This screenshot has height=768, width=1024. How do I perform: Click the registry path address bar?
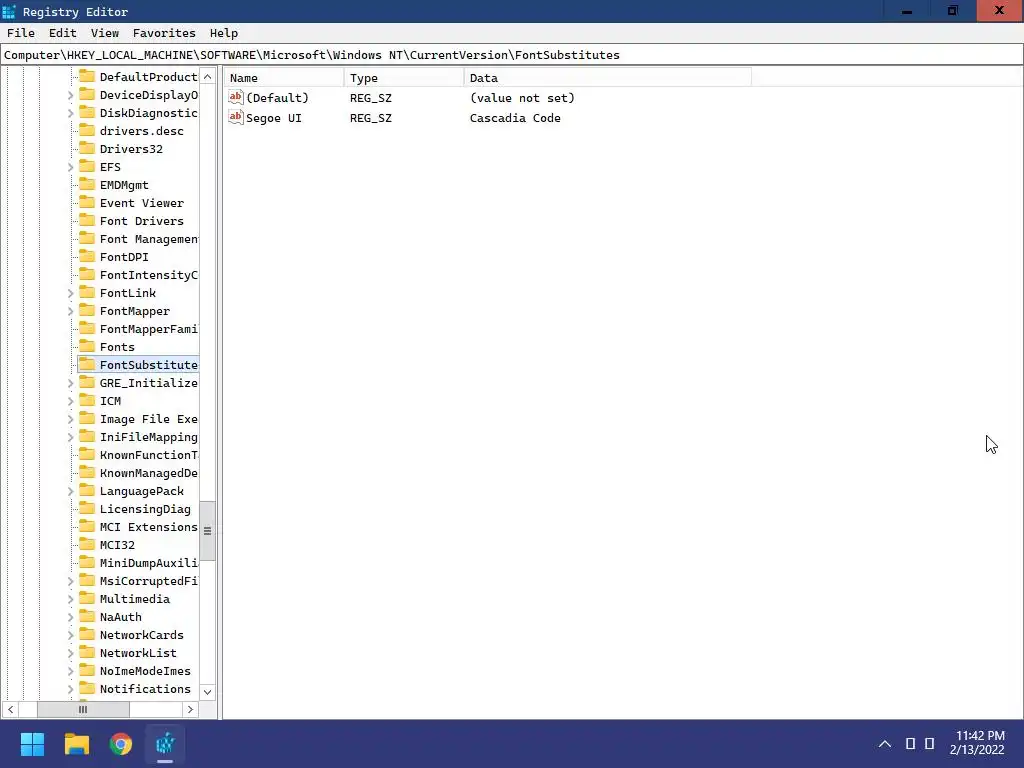(512, 55)
